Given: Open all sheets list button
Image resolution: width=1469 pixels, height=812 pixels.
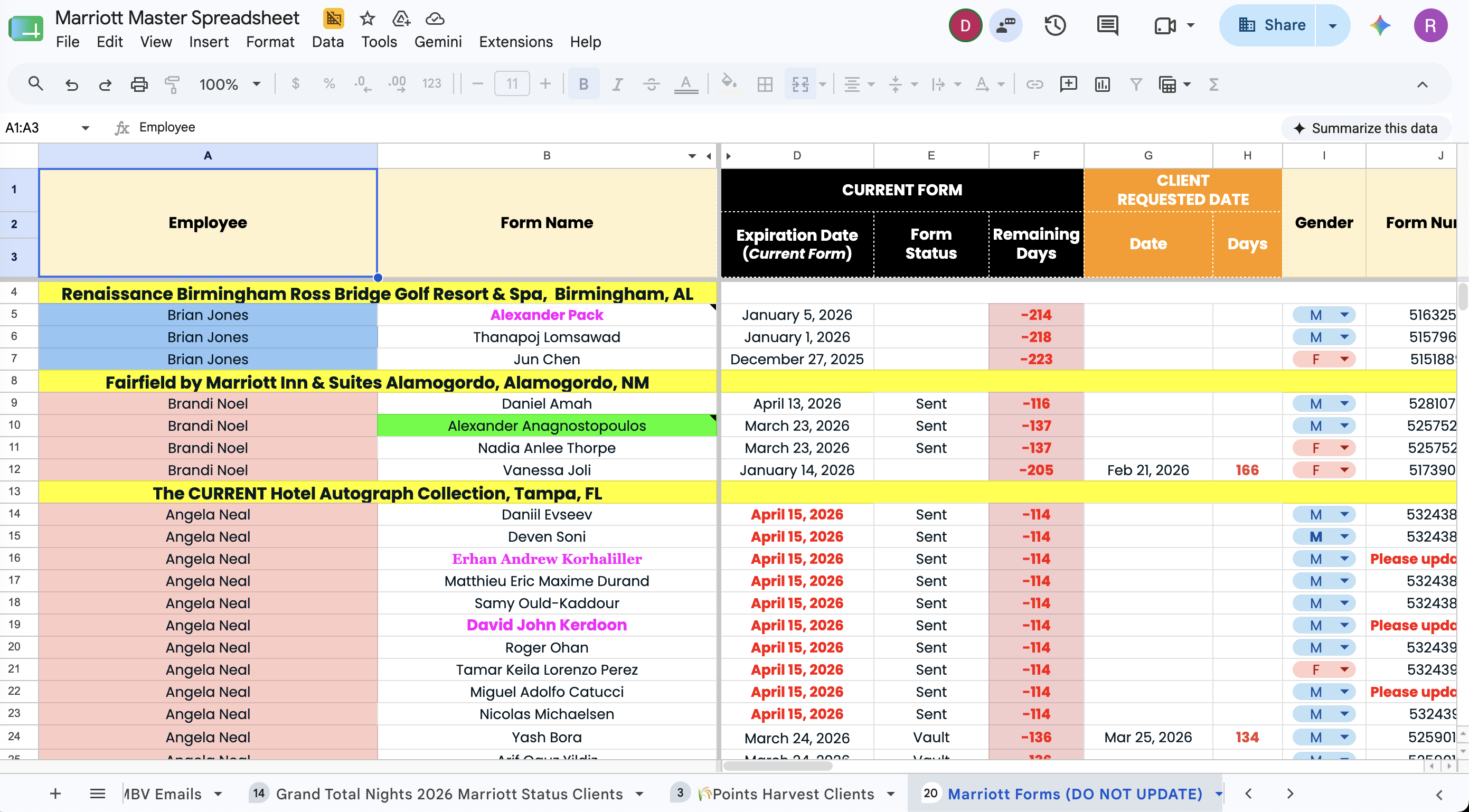Looking at the screenshot, I should (x=98, y=793).
